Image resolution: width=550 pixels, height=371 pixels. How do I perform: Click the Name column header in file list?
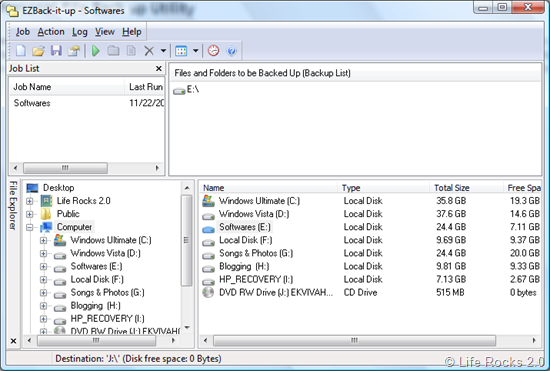click(x=268, y=188)
